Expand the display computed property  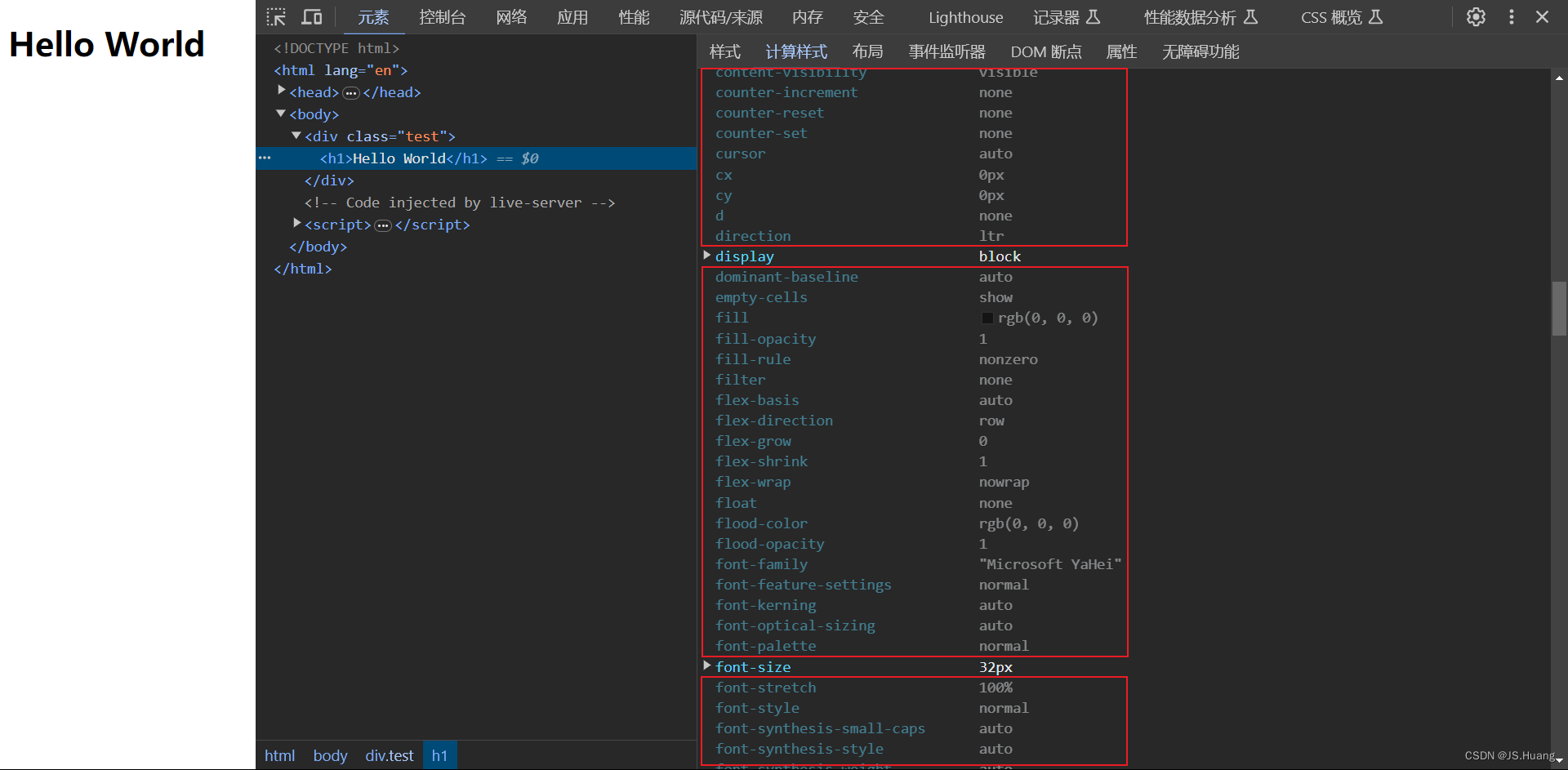pyautogui.click(x=707, y=256)
